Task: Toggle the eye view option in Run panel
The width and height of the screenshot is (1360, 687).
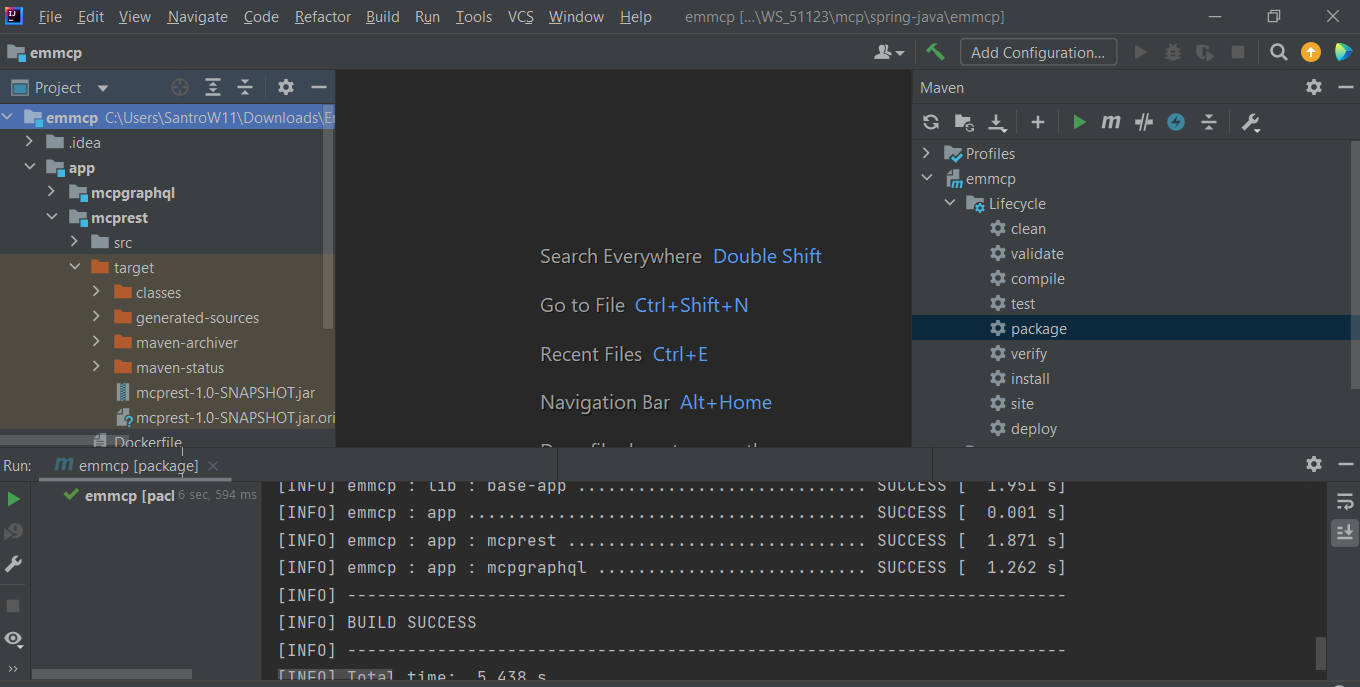Action: [13, 638]
